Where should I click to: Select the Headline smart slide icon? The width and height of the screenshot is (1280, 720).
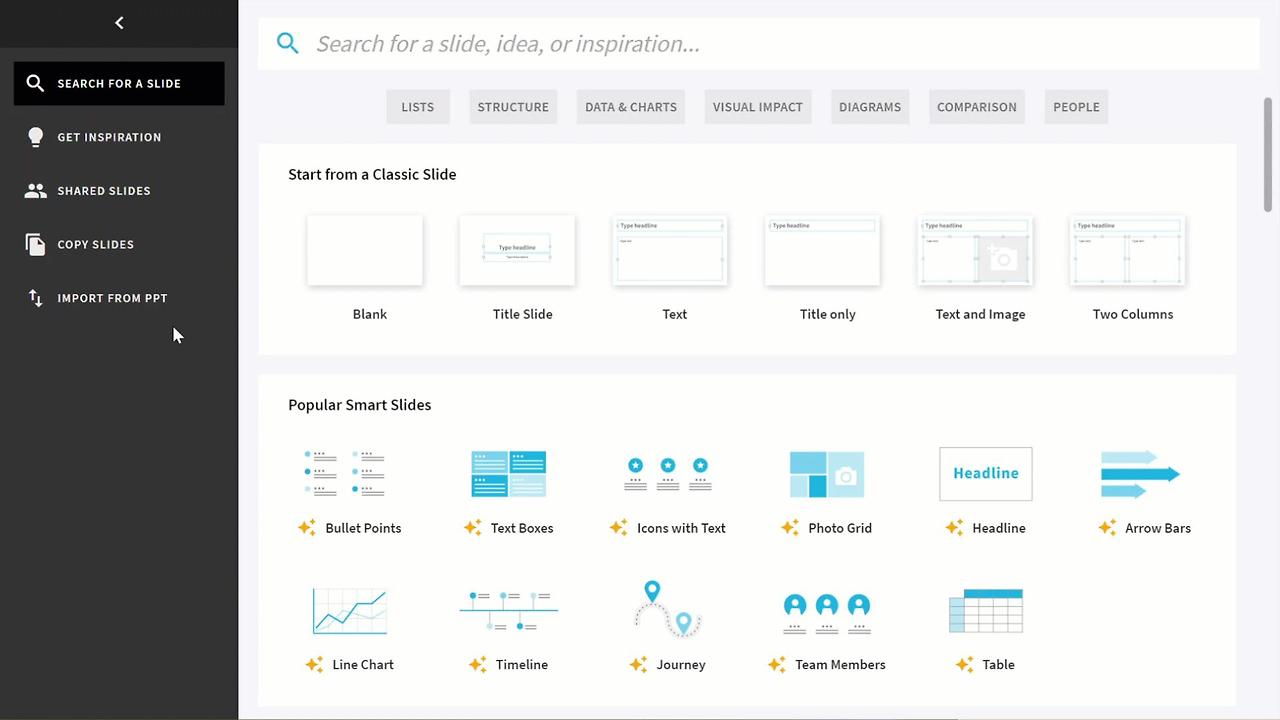point(986,474)
